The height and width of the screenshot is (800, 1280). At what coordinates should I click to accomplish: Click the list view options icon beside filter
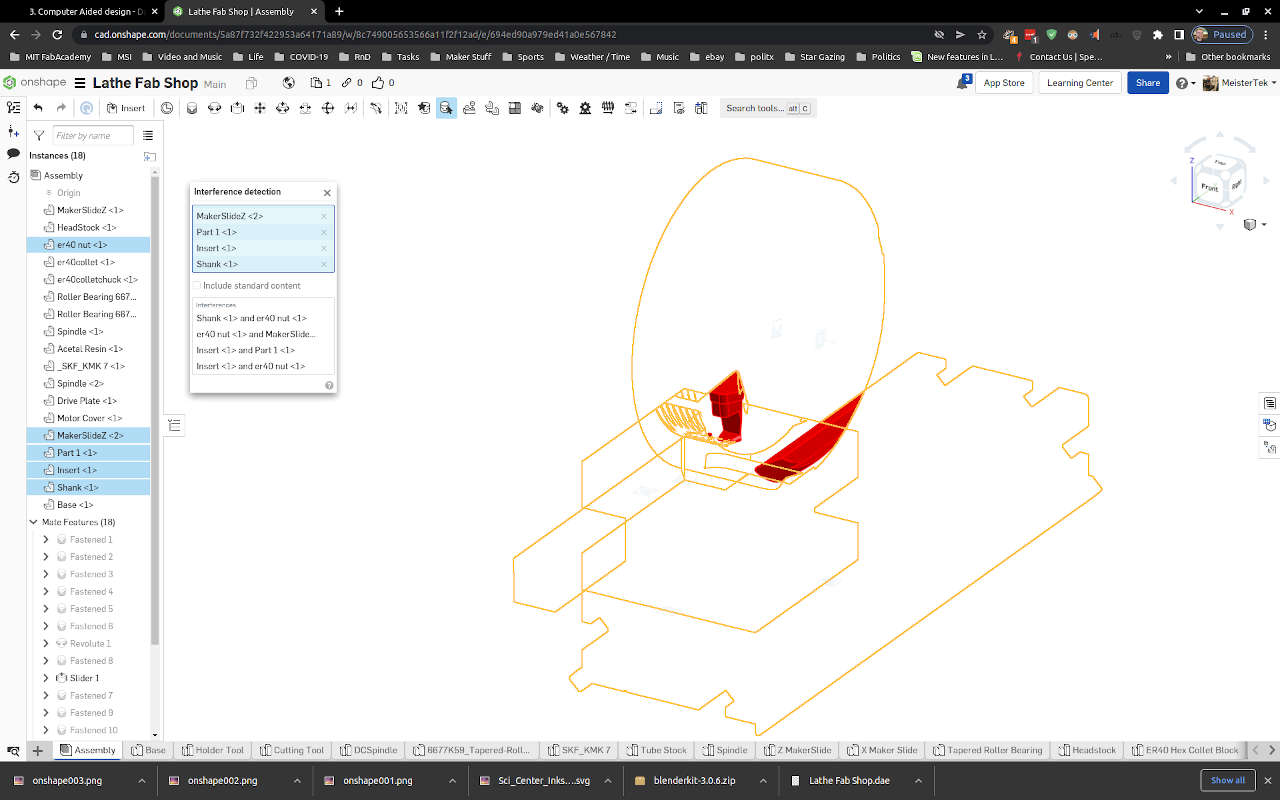(148, 135)
